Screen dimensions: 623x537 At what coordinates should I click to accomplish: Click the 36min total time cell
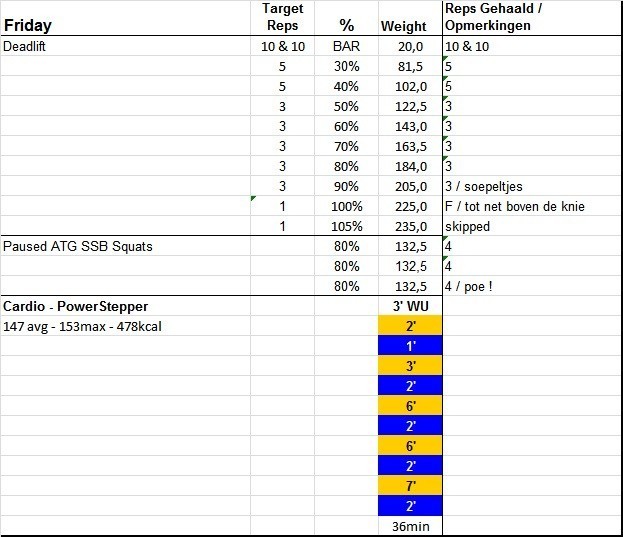point(410,526)
